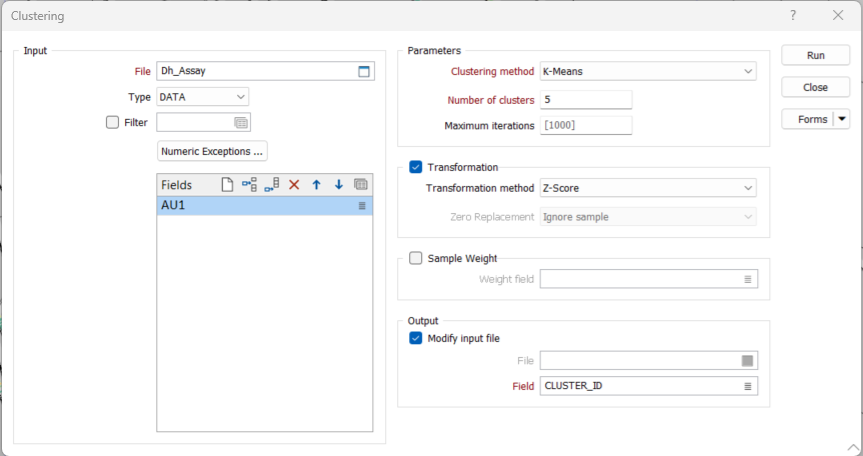Enable the Filter checkbox
Image resolution: width=863 pixels, height=456 pixels.
(113, 122)
